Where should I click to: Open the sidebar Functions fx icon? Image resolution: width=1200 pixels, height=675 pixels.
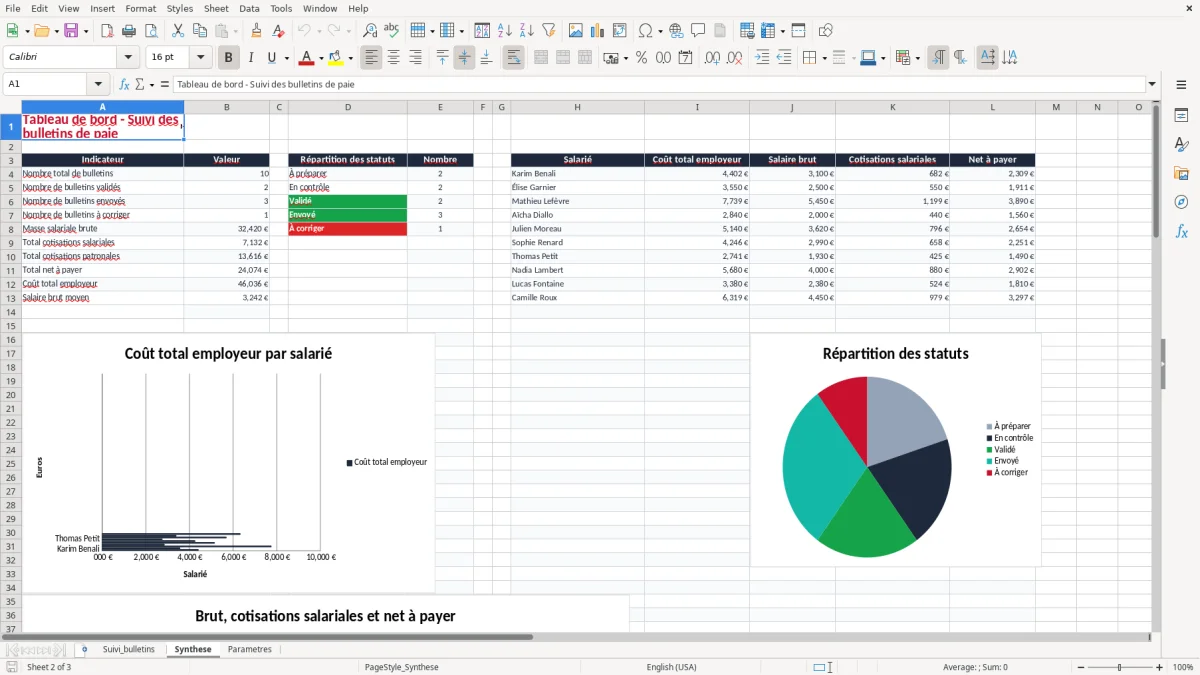1181,232
